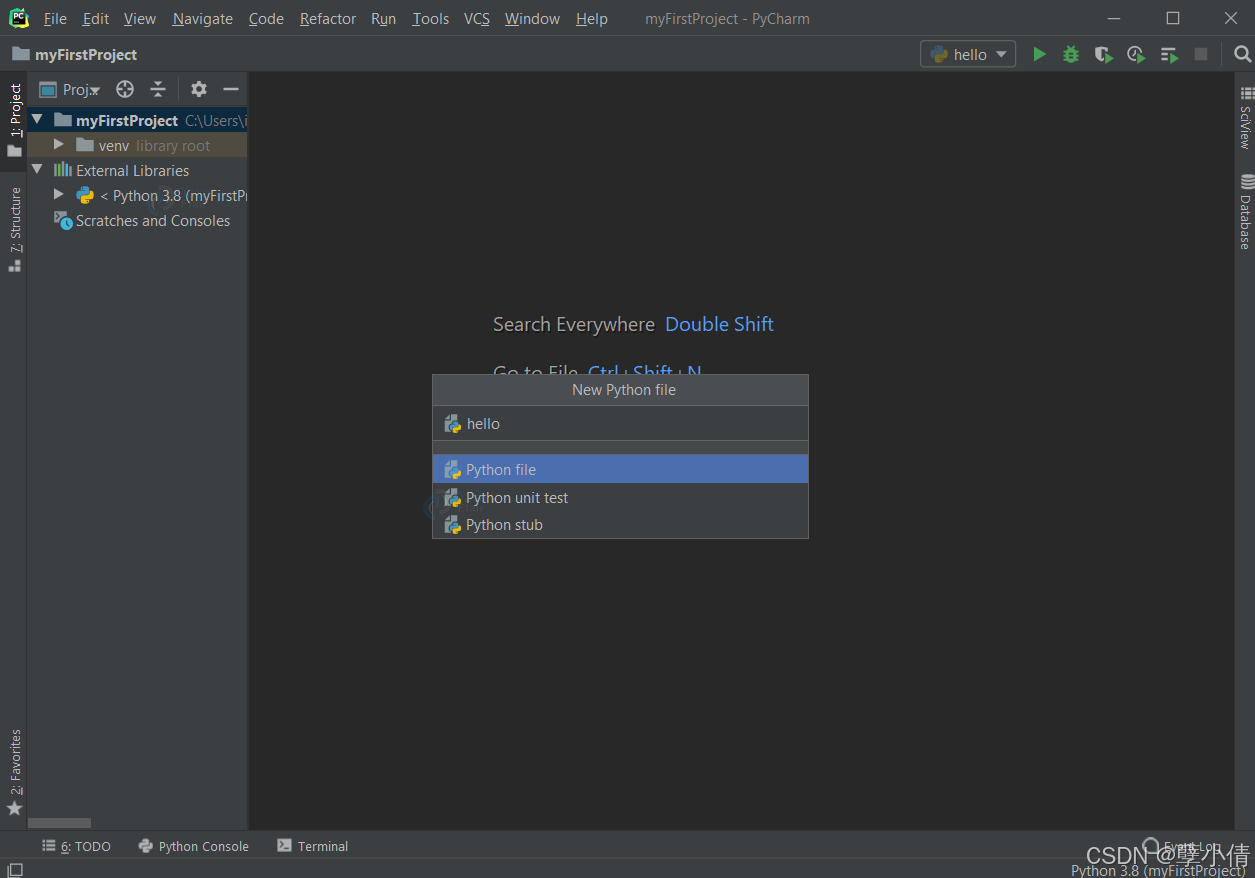
Task: Click the disabled Stop square icon
Action: click(1201, 54)
